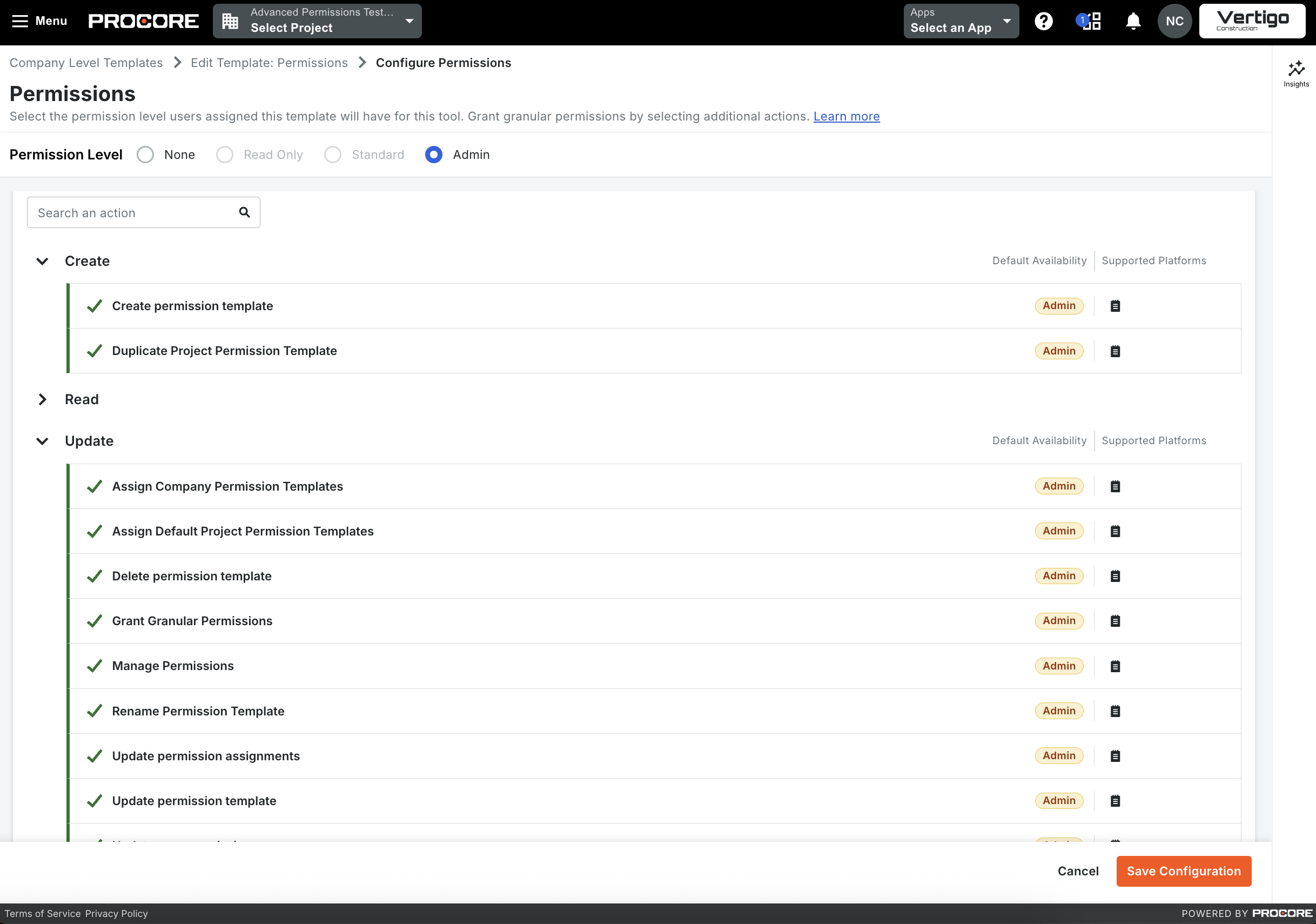Go to Company Level Templates breadcrumb
This screenshot has height=924, width=1316.
[x=86, y=63]
